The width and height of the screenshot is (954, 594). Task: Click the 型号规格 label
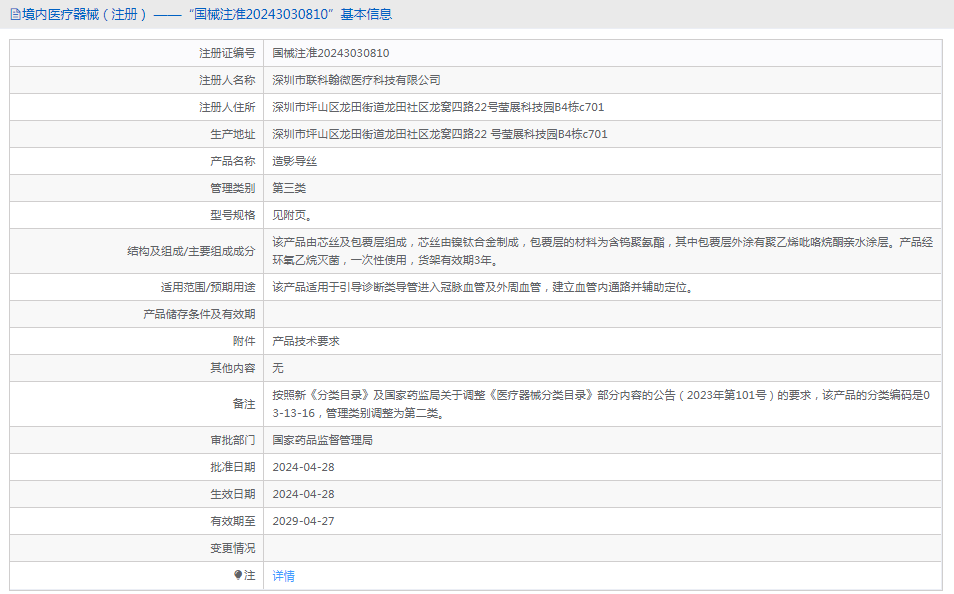pyautogui.click(x=233, y=215)
